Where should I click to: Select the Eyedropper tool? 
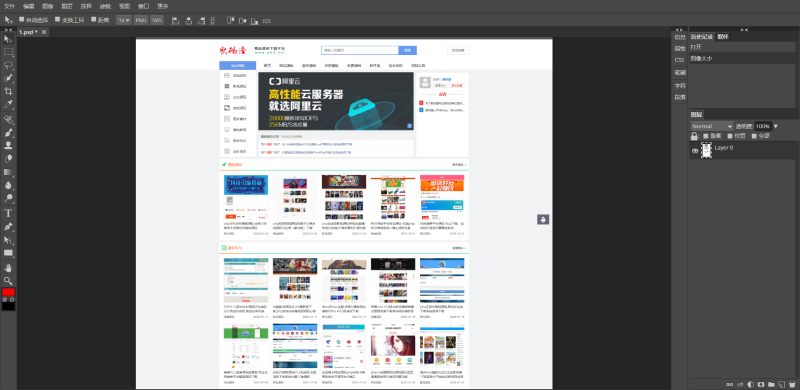tap(8, 105)
